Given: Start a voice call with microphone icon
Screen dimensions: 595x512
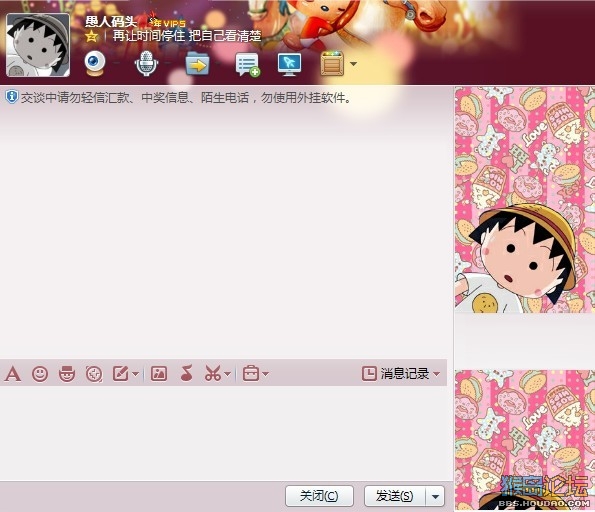Looking at the screenshot, I should click(146, 63).
